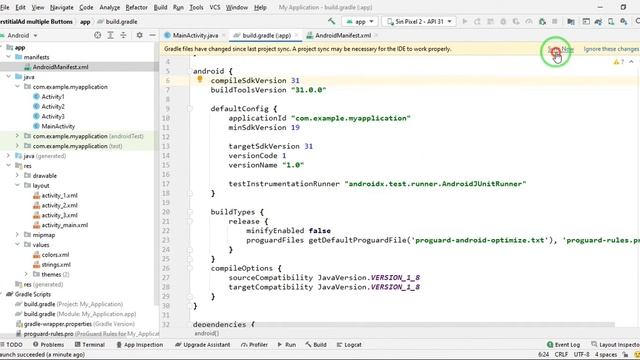The image size is (640, 360).
Task: Hide the Project panel with minus icon
Action: pos(152,36)
